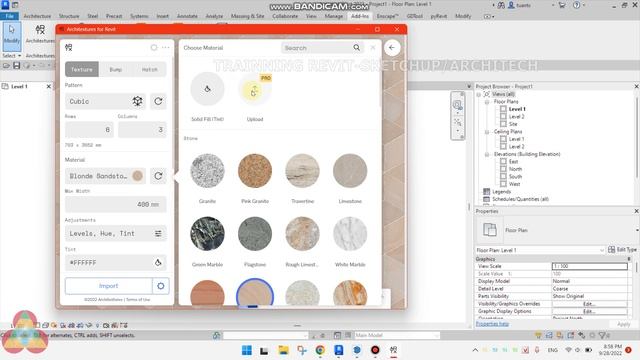Click the Architextures logo in the plugin panel
This screenshot has width=640, height=360.
(69, 48)
